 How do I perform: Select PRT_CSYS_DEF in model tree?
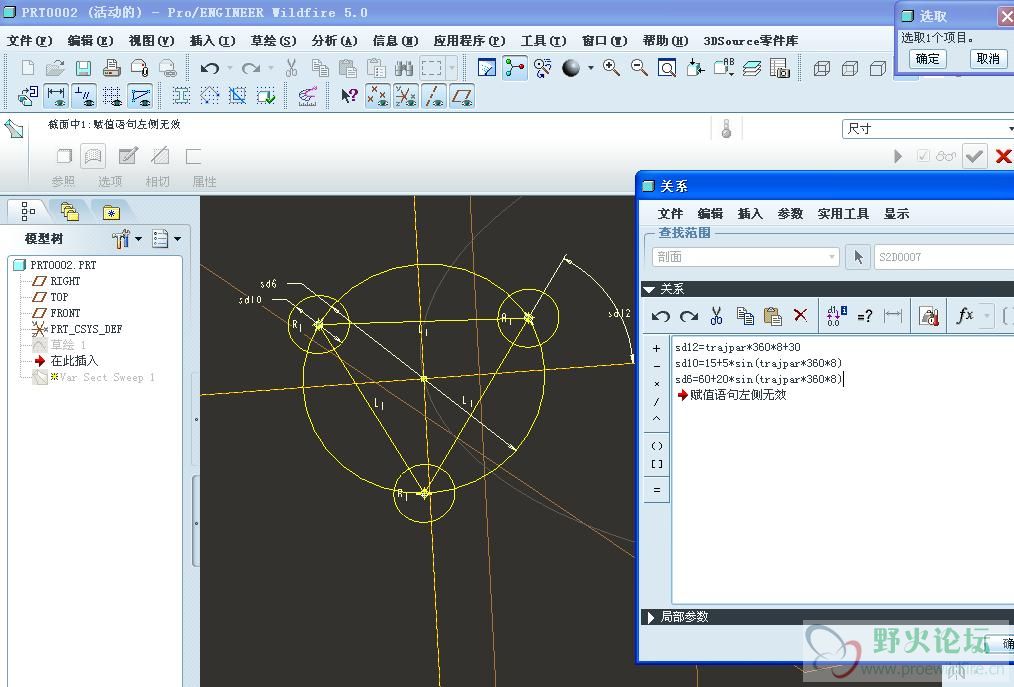point(86,329)
